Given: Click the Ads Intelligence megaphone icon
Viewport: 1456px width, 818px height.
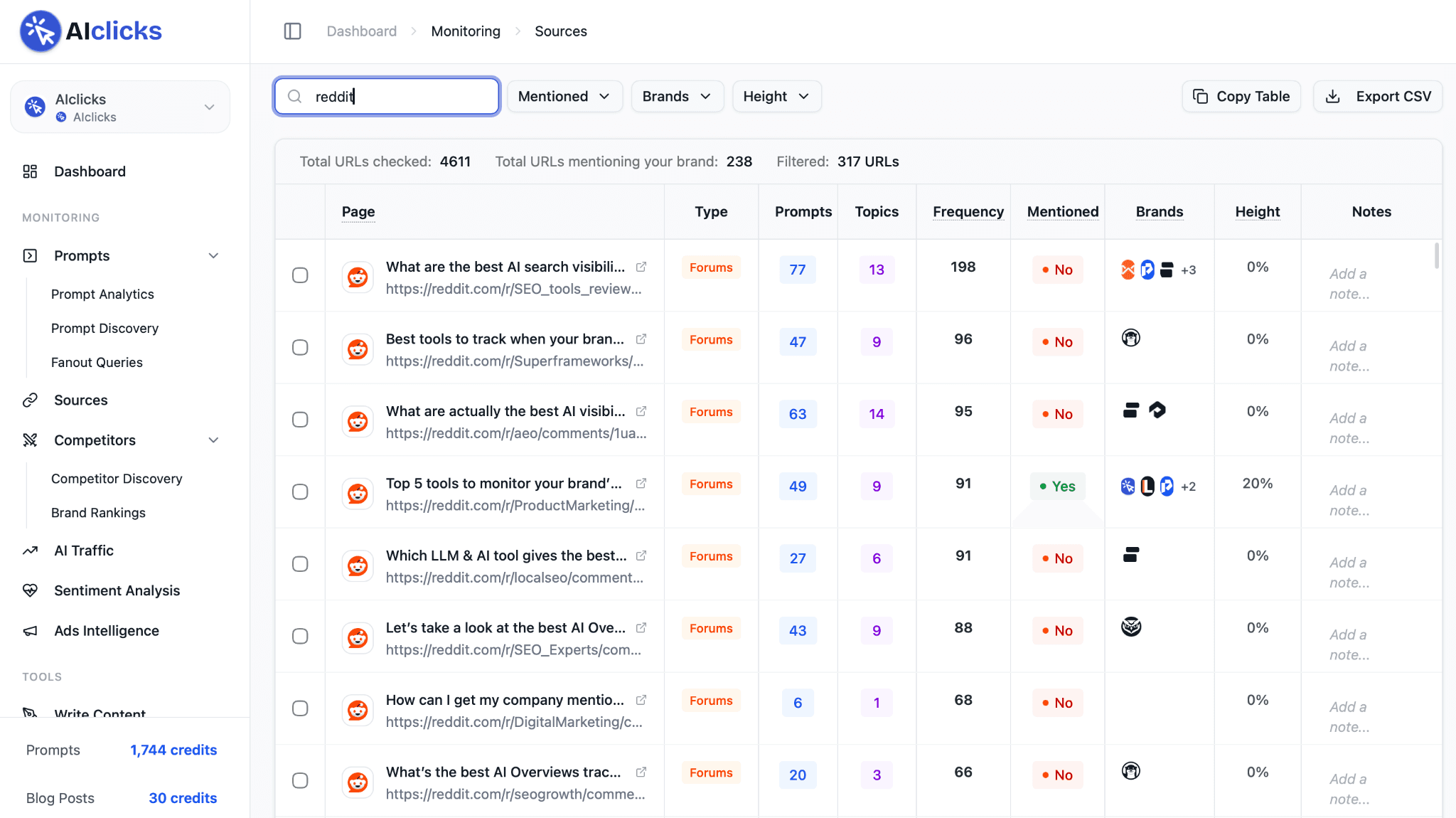Looking at the screenshot, I should [x=30, y=631].
